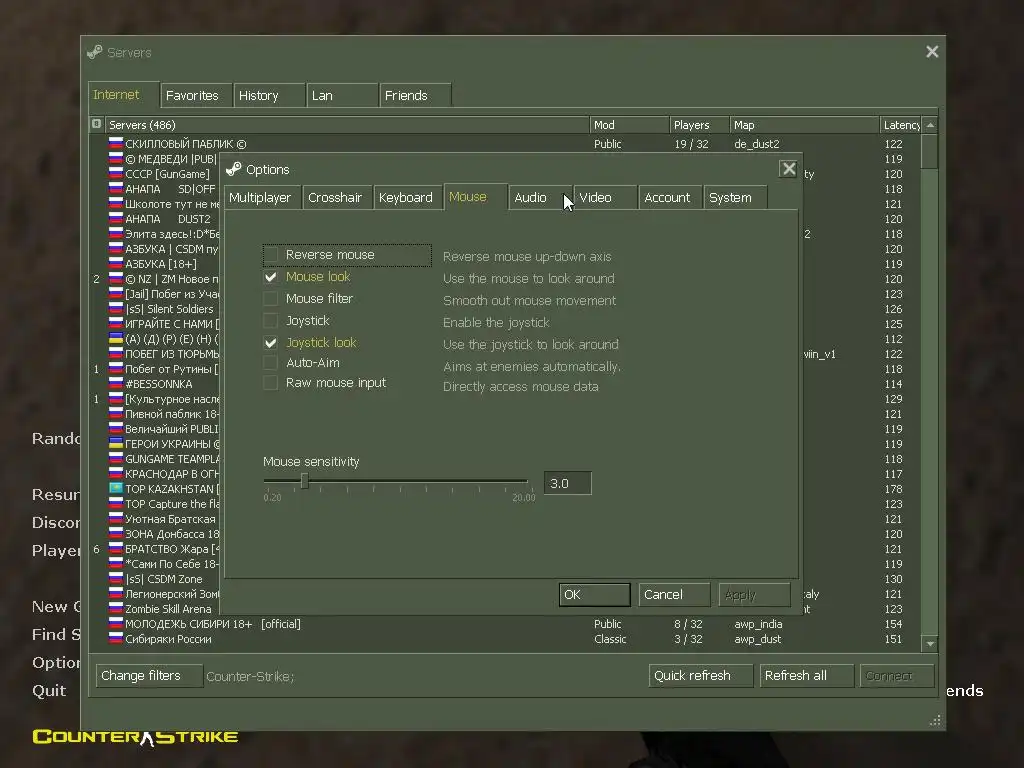This screenshot has height=768, width=1024.
Task: Switch to the Crosshair tab
Action: click(336, 197)
